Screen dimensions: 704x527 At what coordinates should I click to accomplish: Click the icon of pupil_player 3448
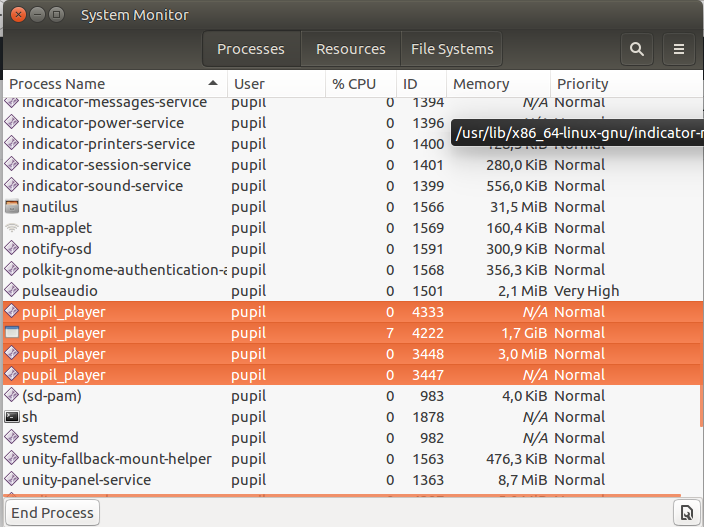[12, 354]
